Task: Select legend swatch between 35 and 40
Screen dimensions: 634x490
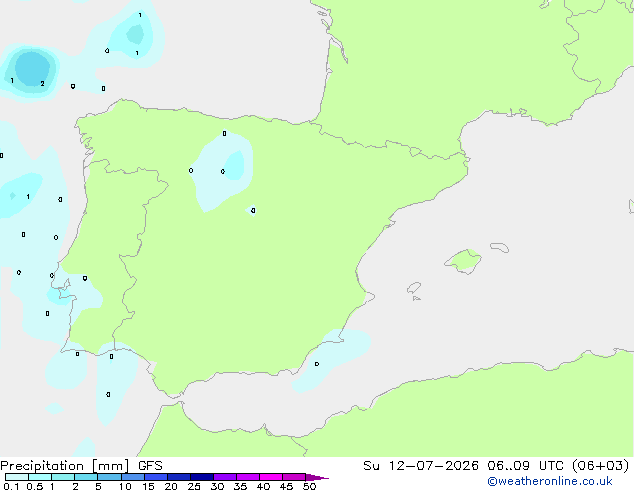Action: 247,477
